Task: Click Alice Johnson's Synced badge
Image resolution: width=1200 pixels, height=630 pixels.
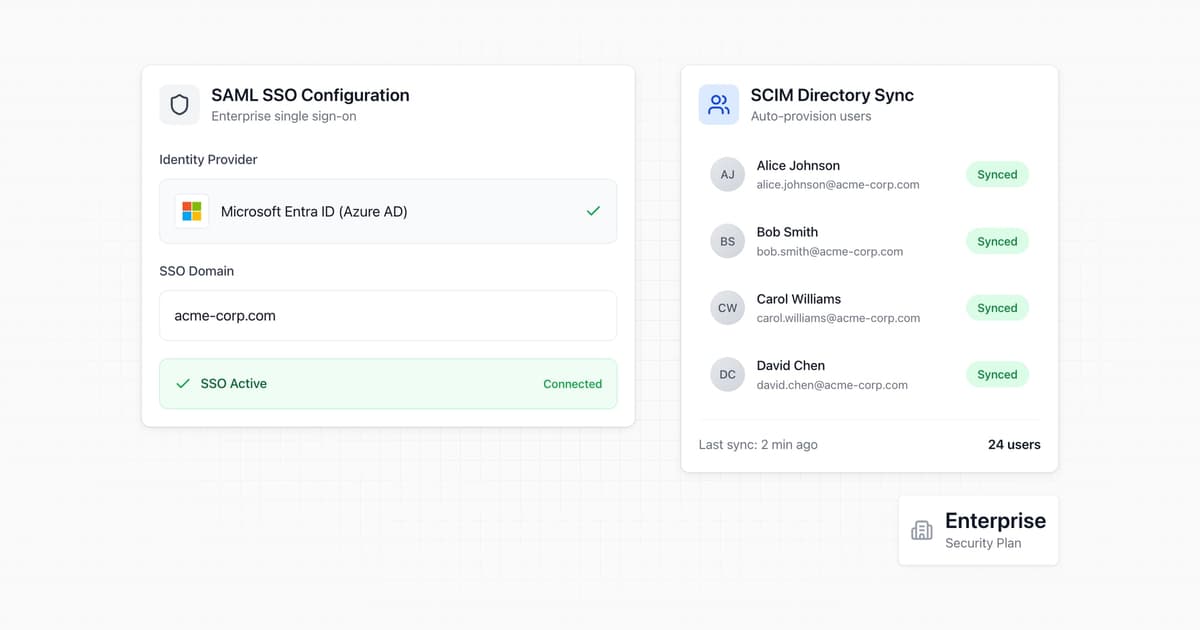Action: click(996, 174)
